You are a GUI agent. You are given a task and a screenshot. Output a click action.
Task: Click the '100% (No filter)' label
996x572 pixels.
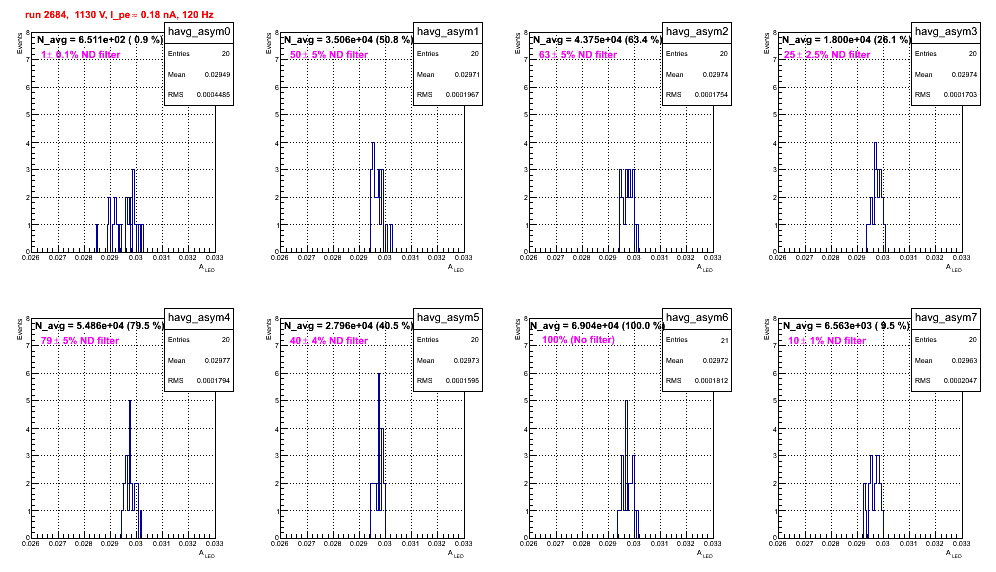pyautogui.click(x=578, y=340)
